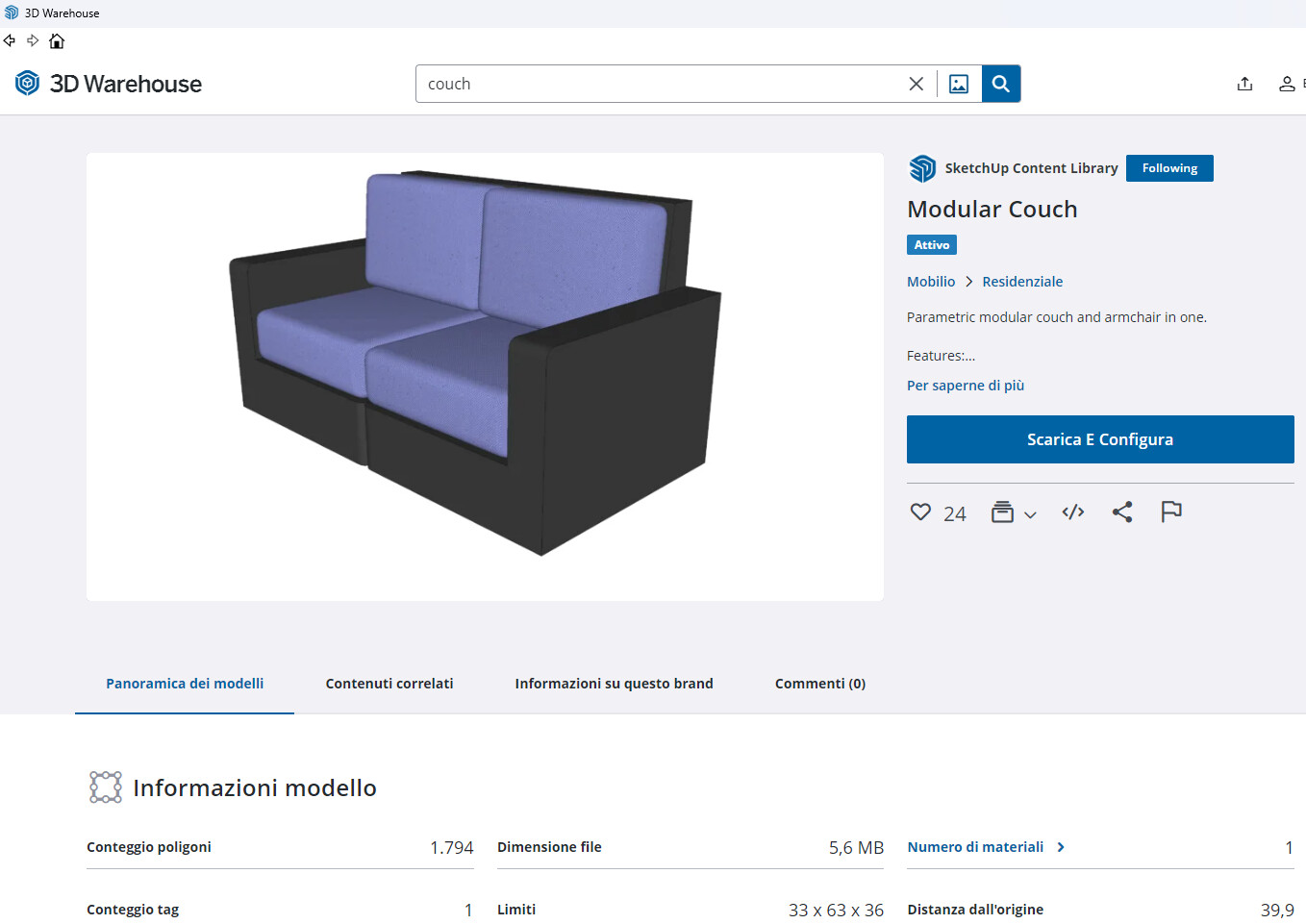Share the Modular Couch model
Image resolution: width=1306 pixels, height=924 pixels.
tap(1121, 512)
